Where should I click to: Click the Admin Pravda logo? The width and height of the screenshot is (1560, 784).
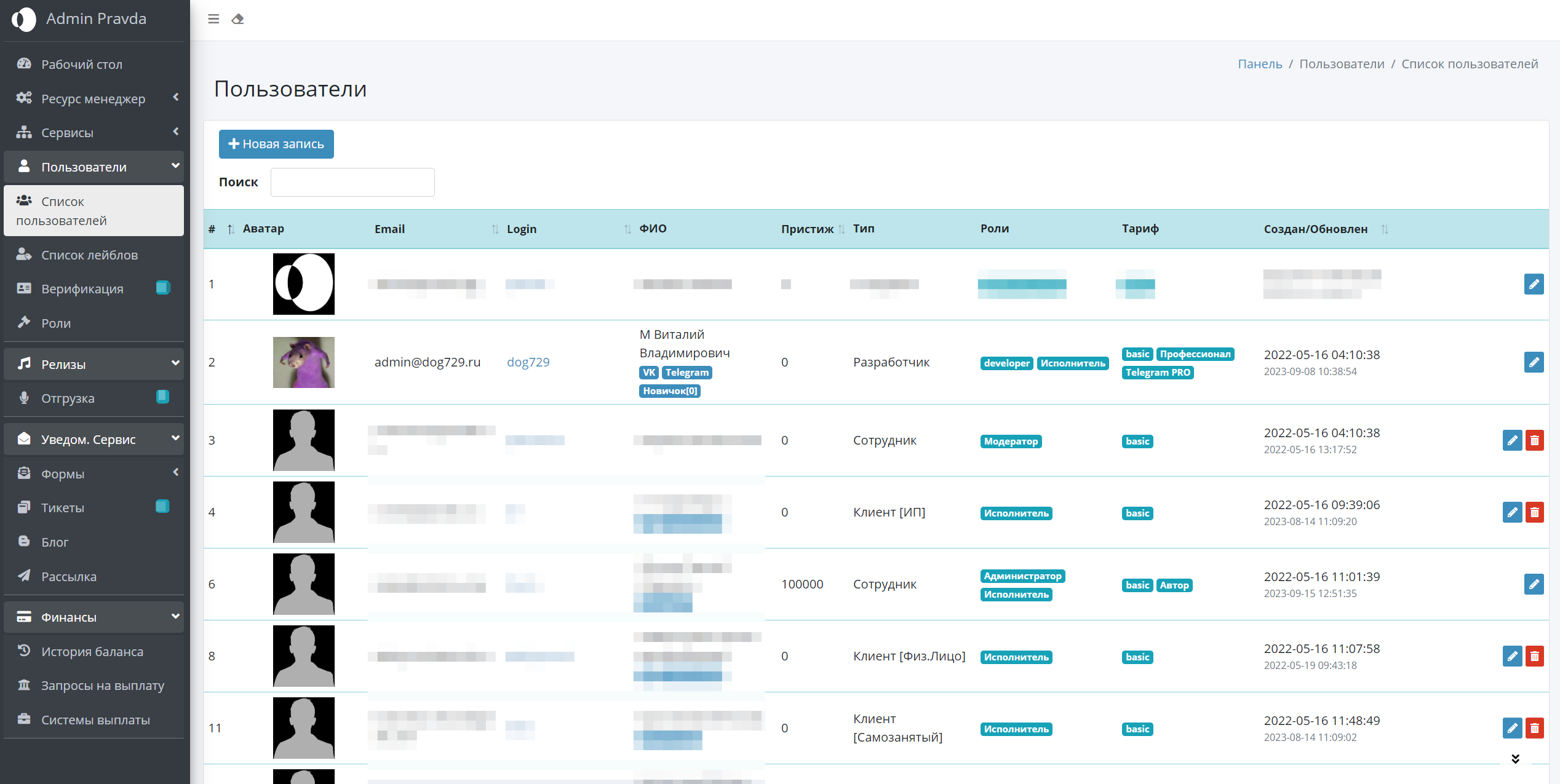point(24,19)
